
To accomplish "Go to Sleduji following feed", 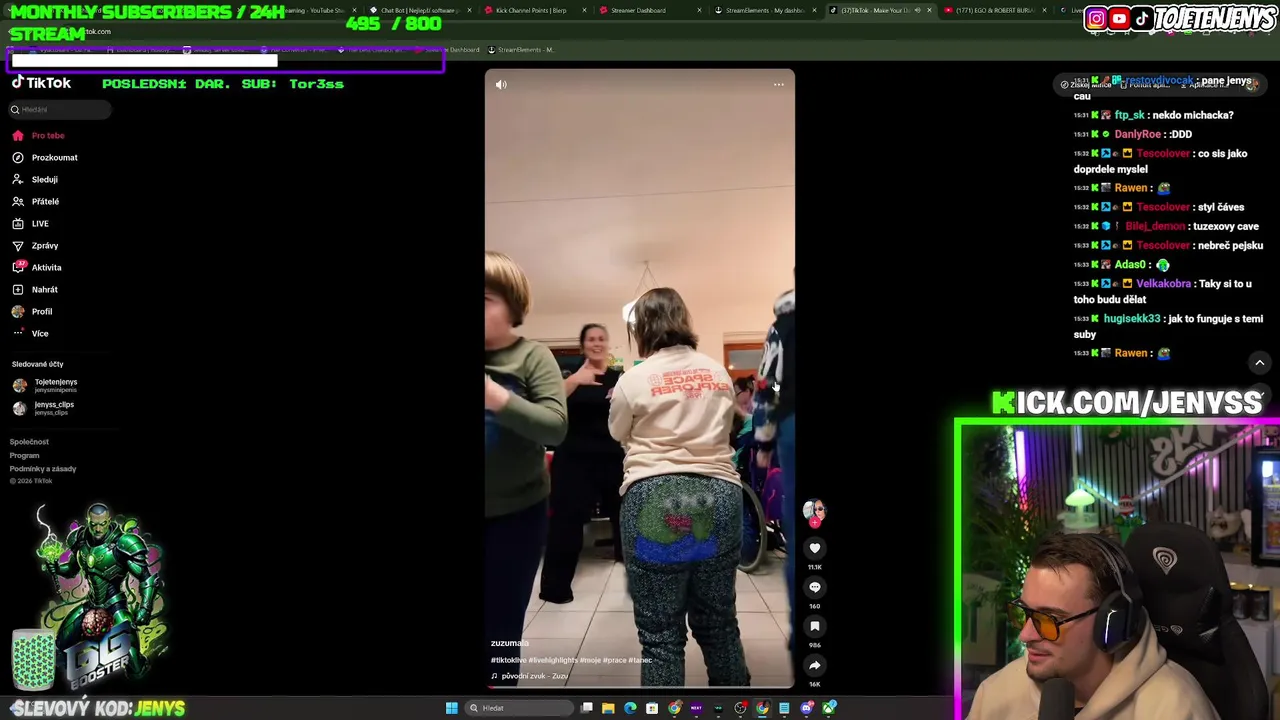I will (35, 179).
